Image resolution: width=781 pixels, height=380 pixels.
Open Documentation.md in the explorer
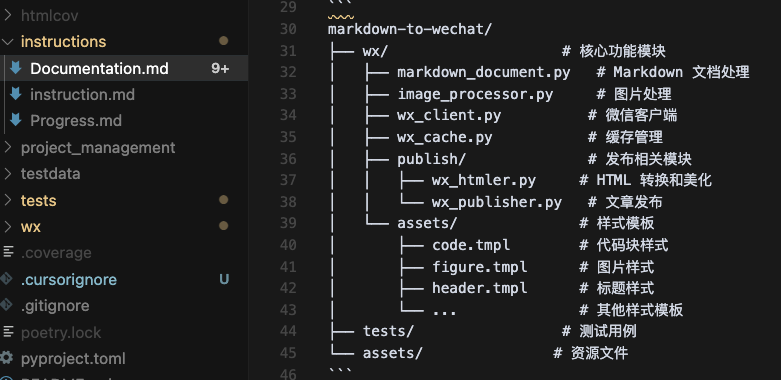click(99, 68)
